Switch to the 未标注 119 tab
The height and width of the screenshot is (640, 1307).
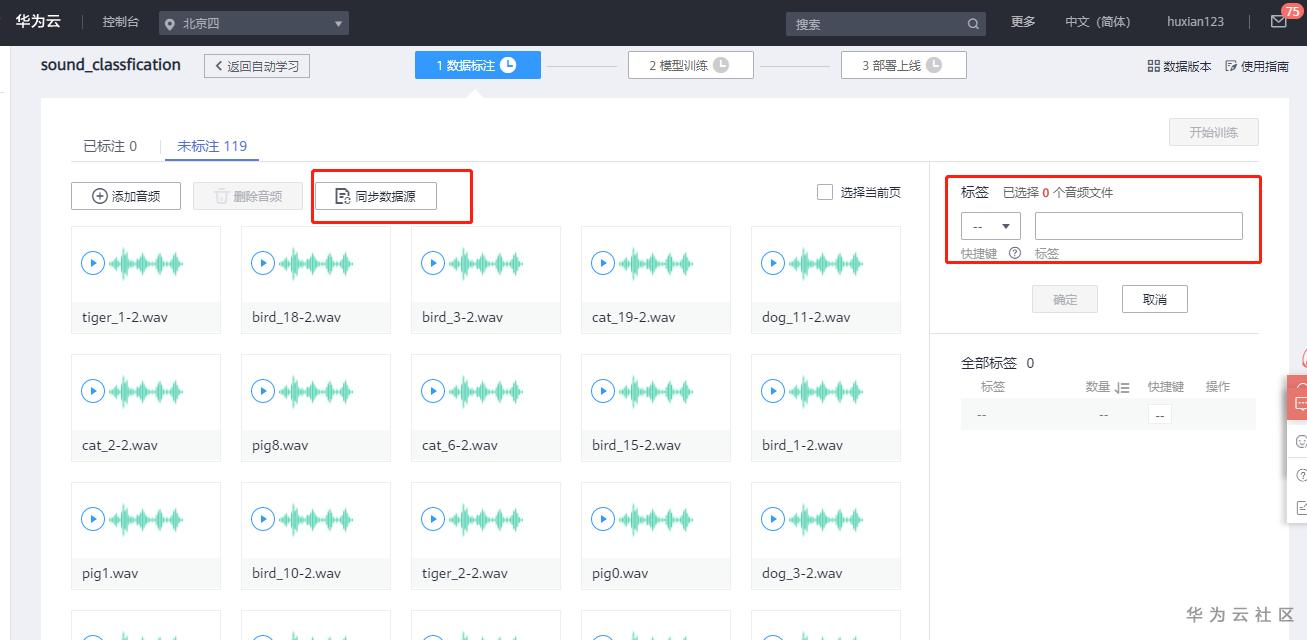coord(212,146)
